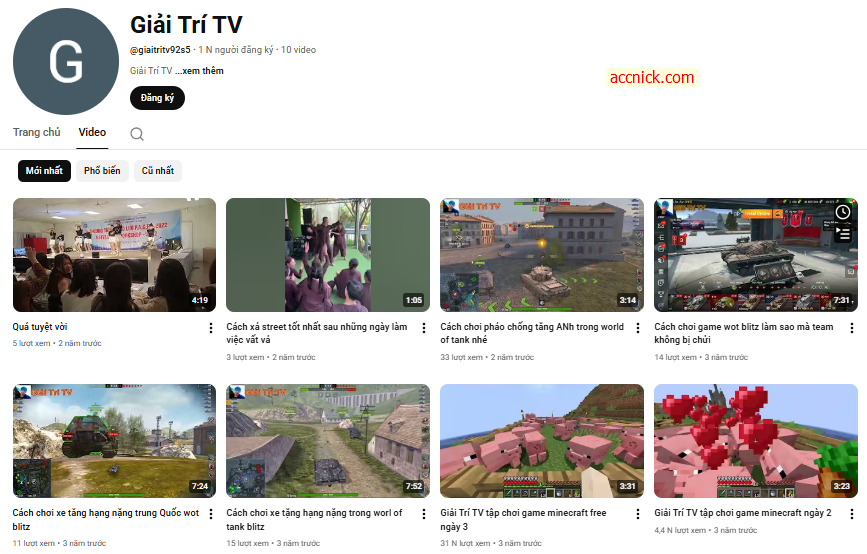
Task: Play the "Quá tuyệt vời" video thumbnail
Action: coord(113,255)
